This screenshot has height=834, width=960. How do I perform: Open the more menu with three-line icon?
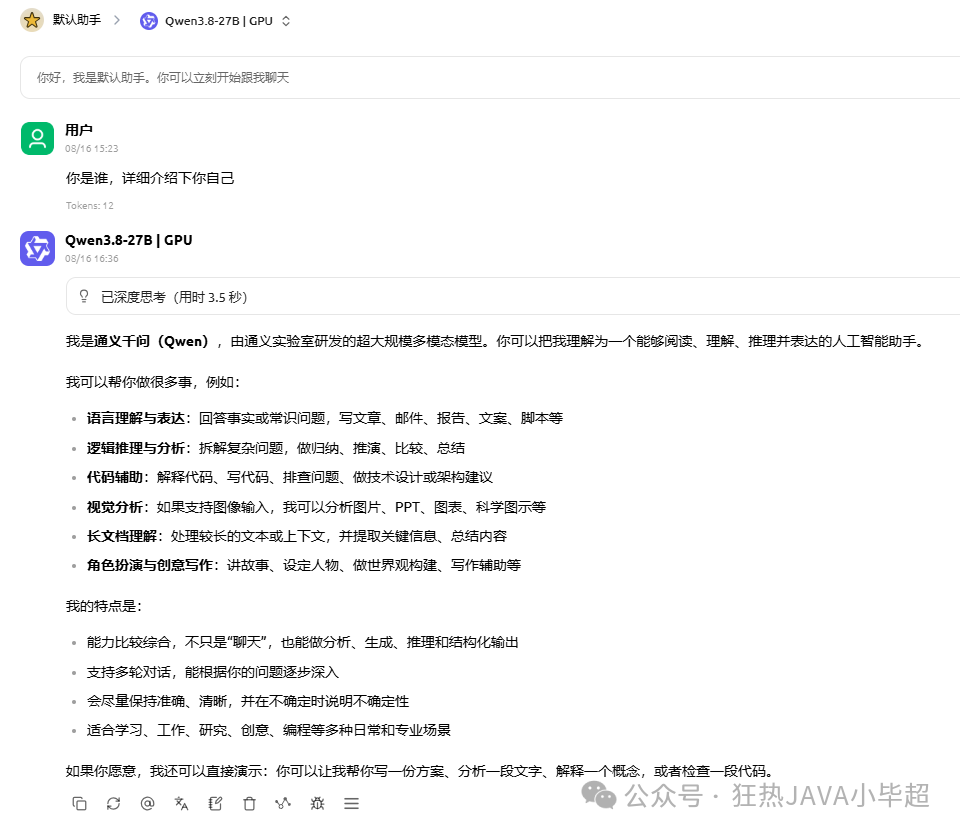351,803
